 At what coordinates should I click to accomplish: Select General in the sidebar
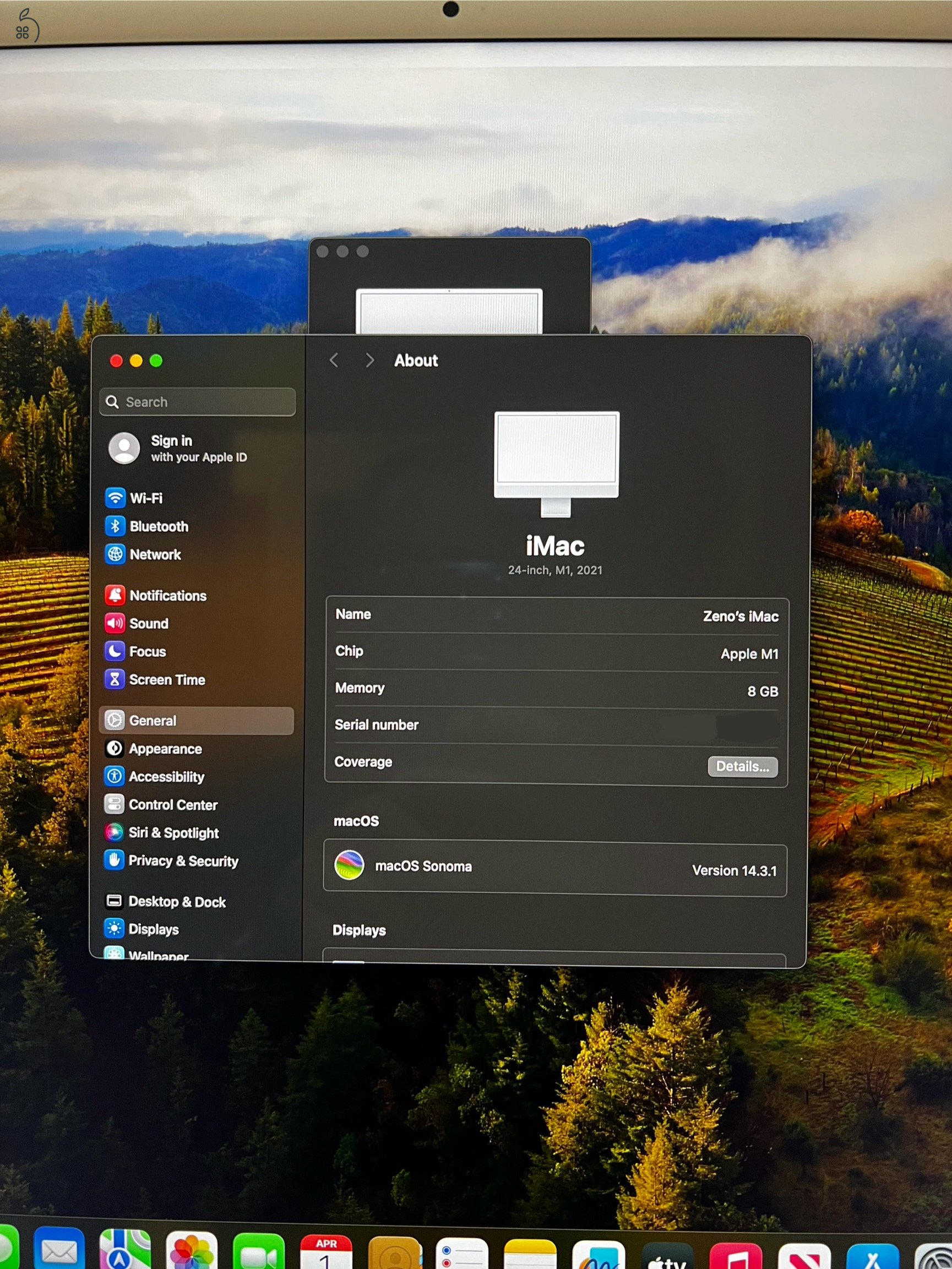tap(196, 720)
